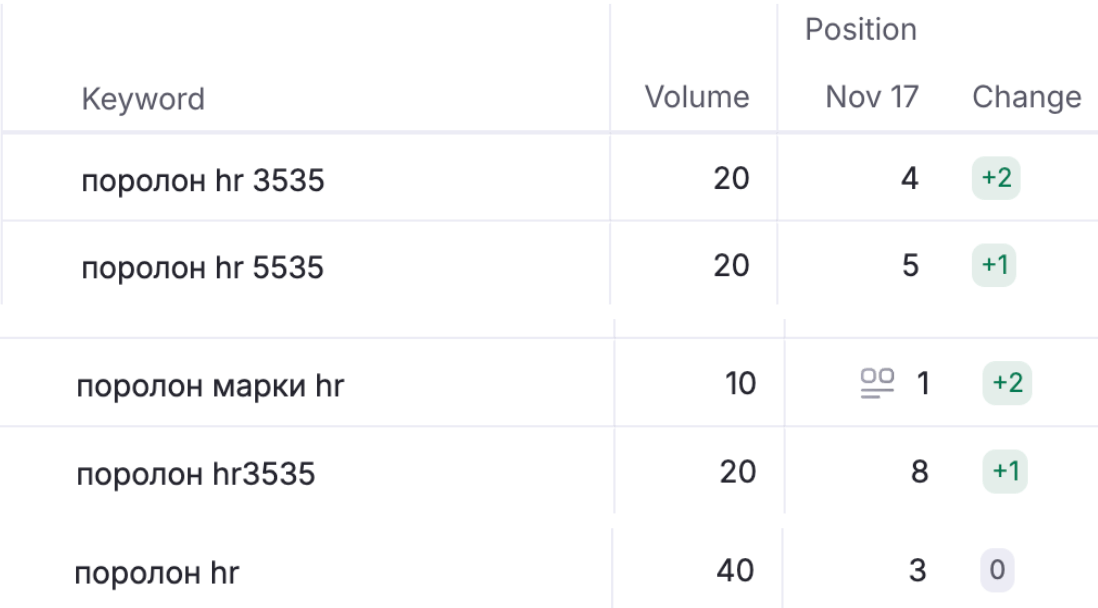The width and height of the screenshot is (1098, 608).
Task: Sort table by Keyword column header
Action: pyautogui.click(x=143, y=99)
